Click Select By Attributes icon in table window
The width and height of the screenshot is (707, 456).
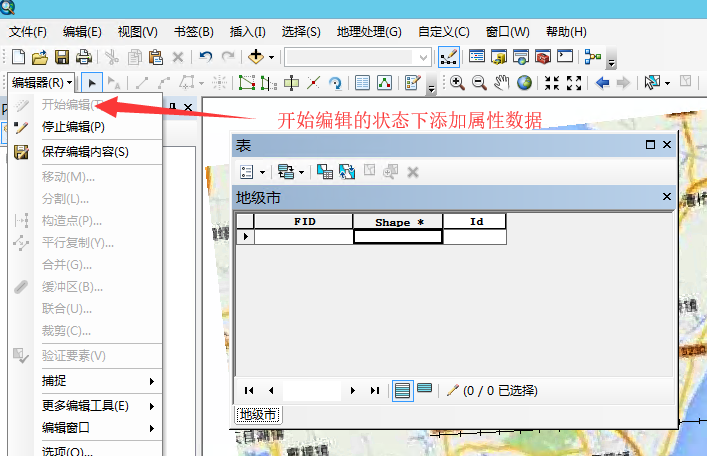325,172
